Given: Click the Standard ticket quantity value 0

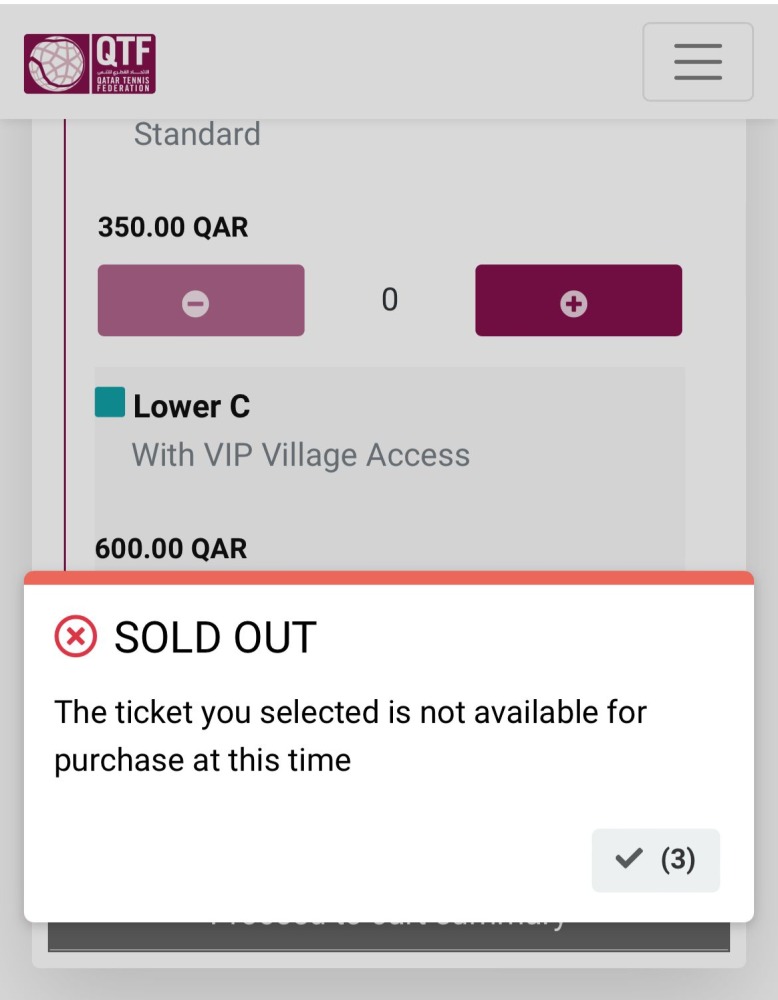Looking at the screenshot, I should pos(390,299).
